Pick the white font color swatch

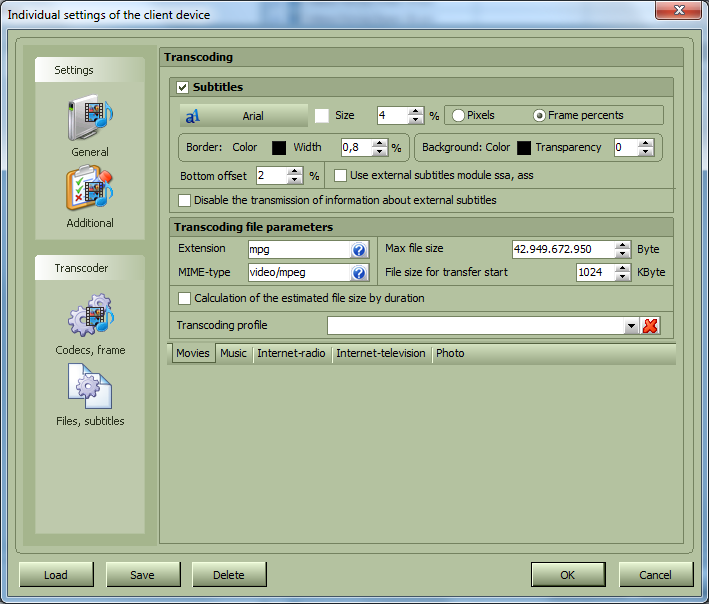click(321, 116)
